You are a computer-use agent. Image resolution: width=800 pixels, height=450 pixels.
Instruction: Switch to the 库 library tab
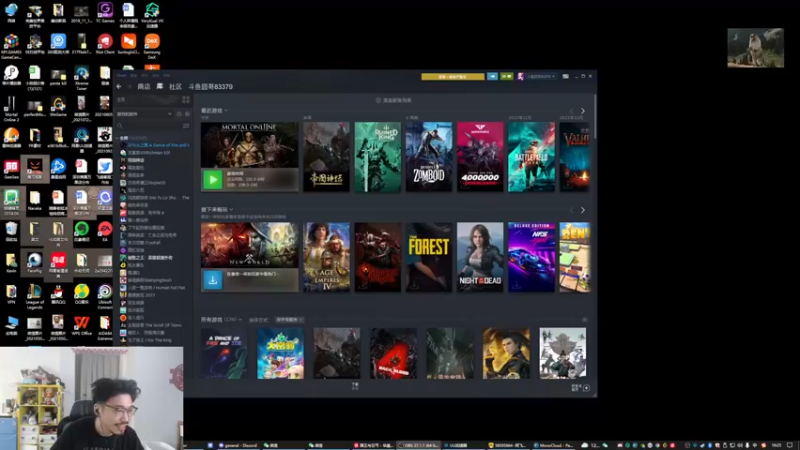click(x=160, y=86)
